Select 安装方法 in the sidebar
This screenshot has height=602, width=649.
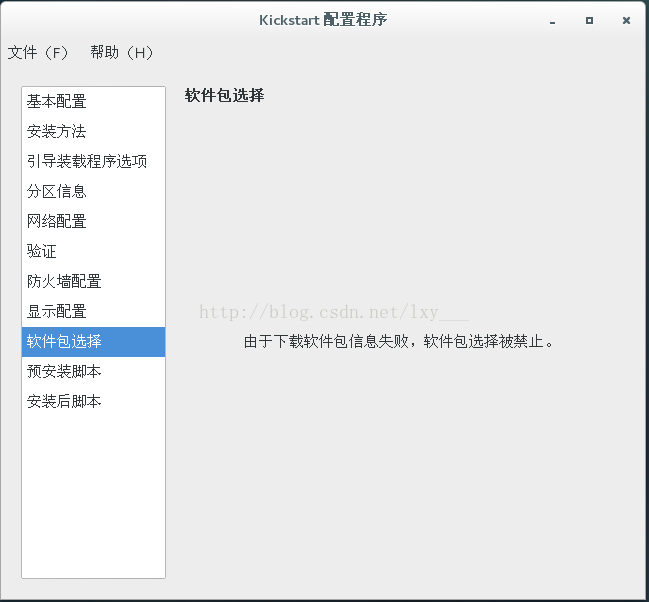pos(94,132)
